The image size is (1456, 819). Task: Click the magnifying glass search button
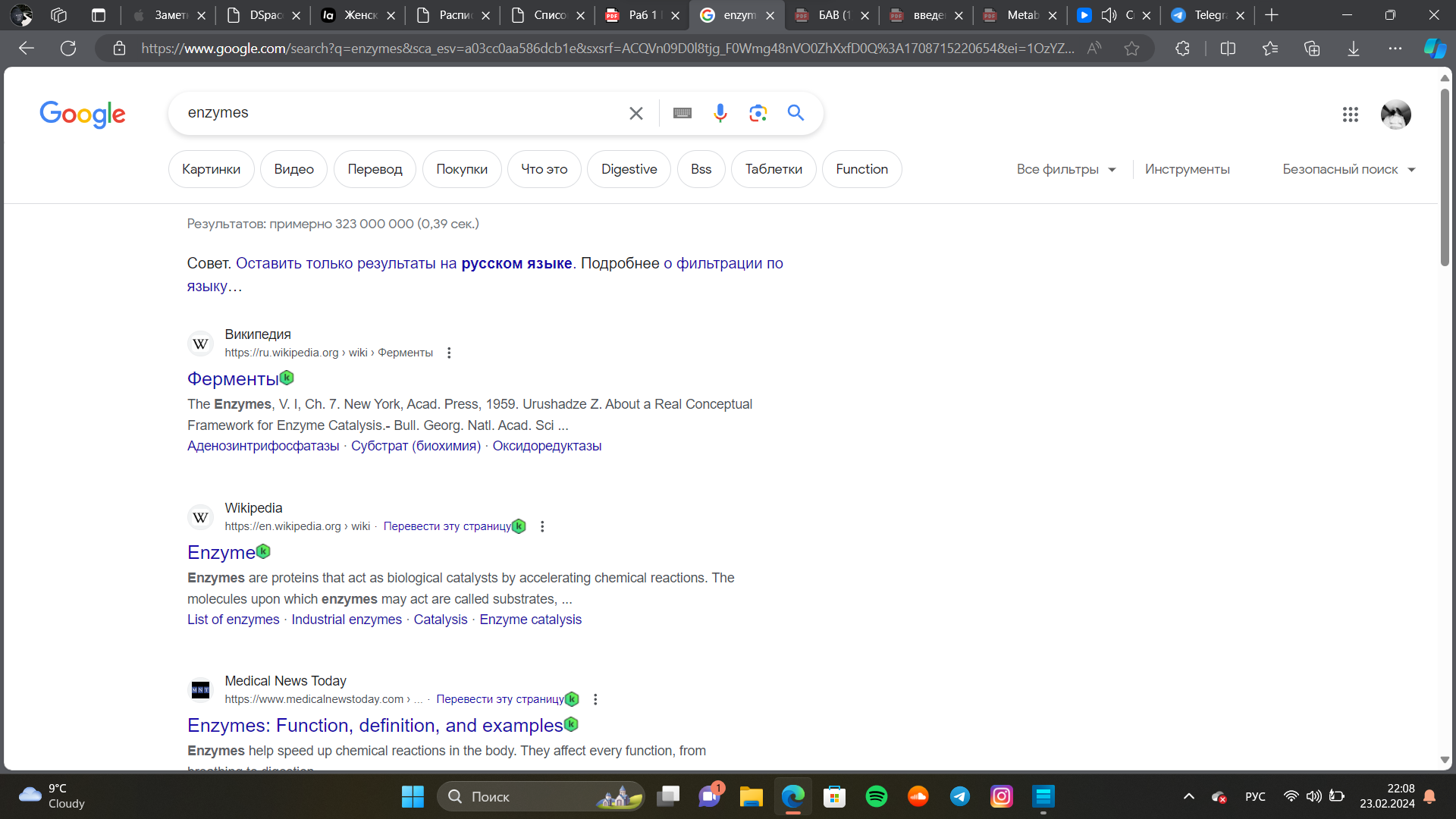(795, 112)
